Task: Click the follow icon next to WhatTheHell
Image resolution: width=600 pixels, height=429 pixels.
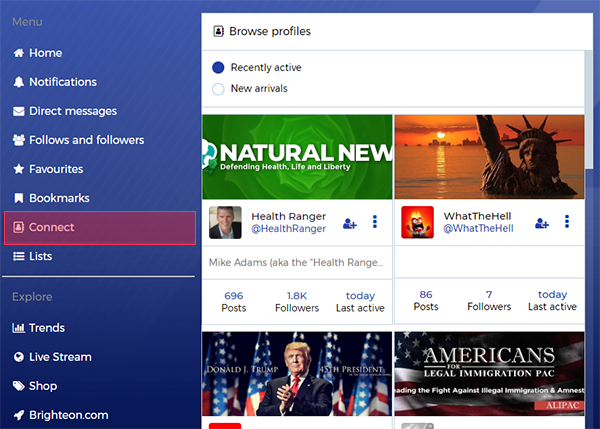Action: [x=542, y=223]
